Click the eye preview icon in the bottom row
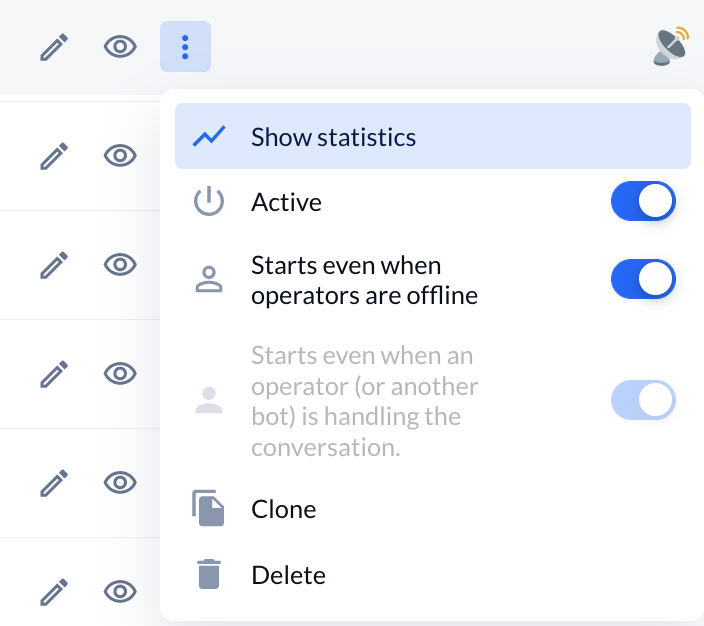 click(120, 591)
